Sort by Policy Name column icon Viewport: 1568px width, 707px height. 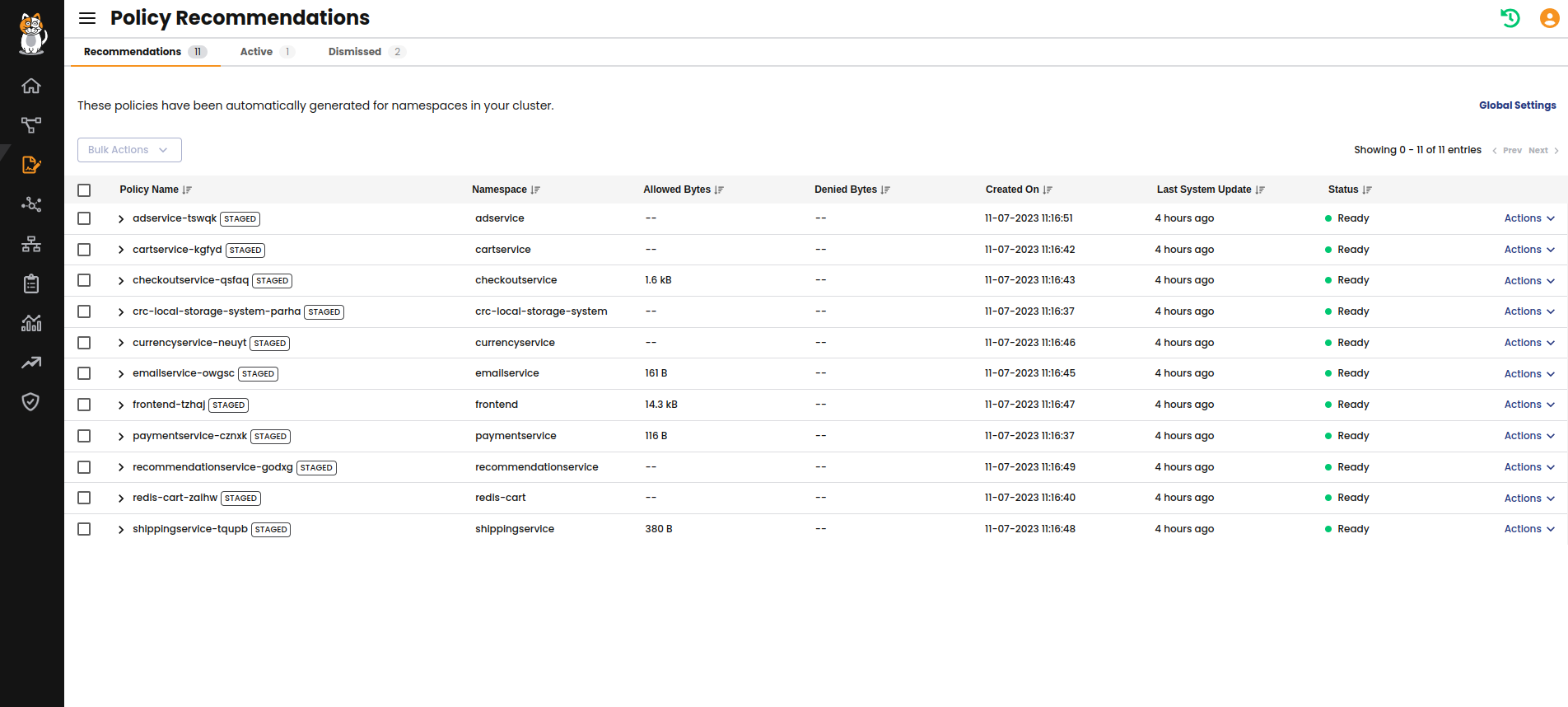coord(188,190)
